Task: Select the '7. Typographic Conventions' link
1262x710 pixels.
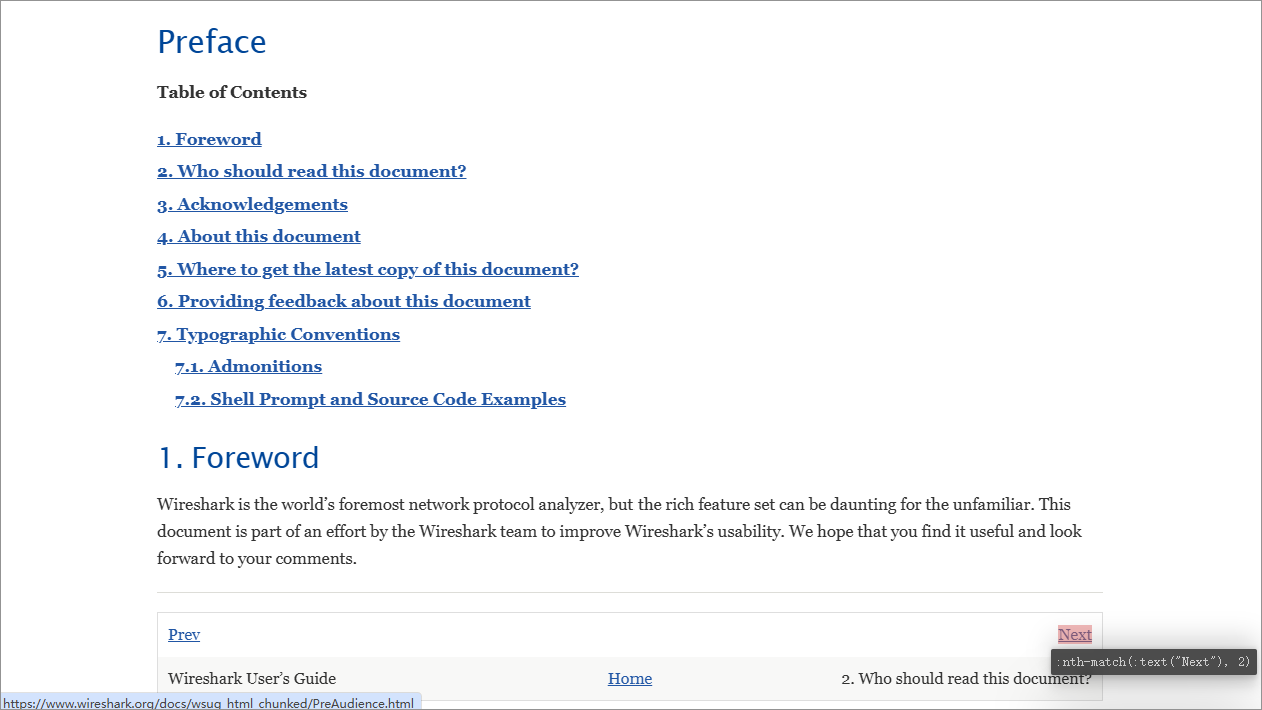Action: point(278,334)
